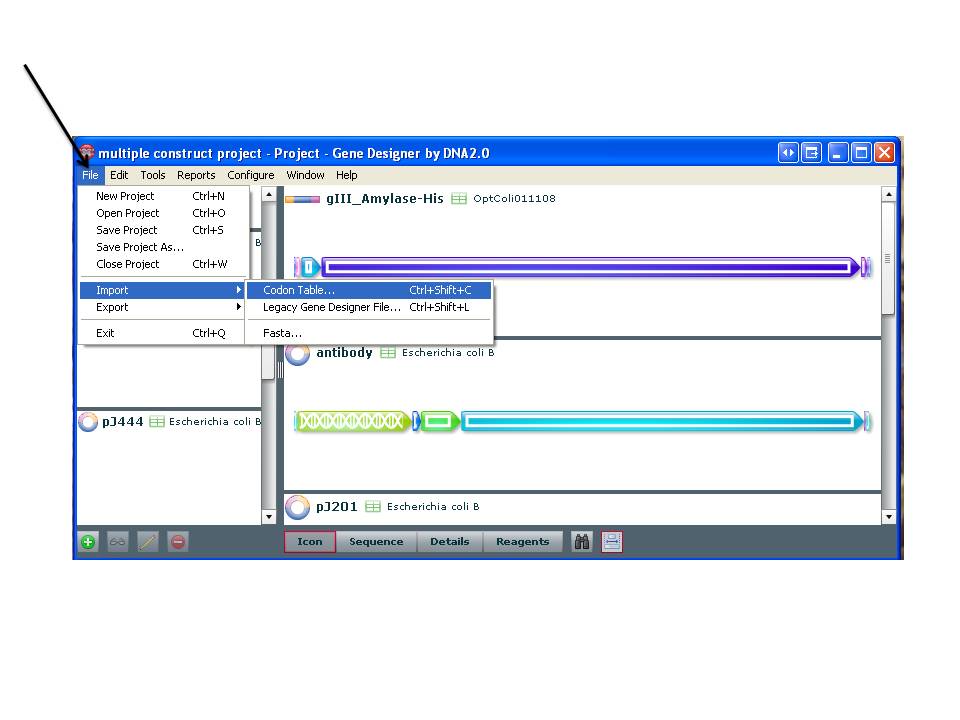The height and width of the screenshot is (720, 960).
Task: Choose New Project from File menu
Action: pos(163,196)
